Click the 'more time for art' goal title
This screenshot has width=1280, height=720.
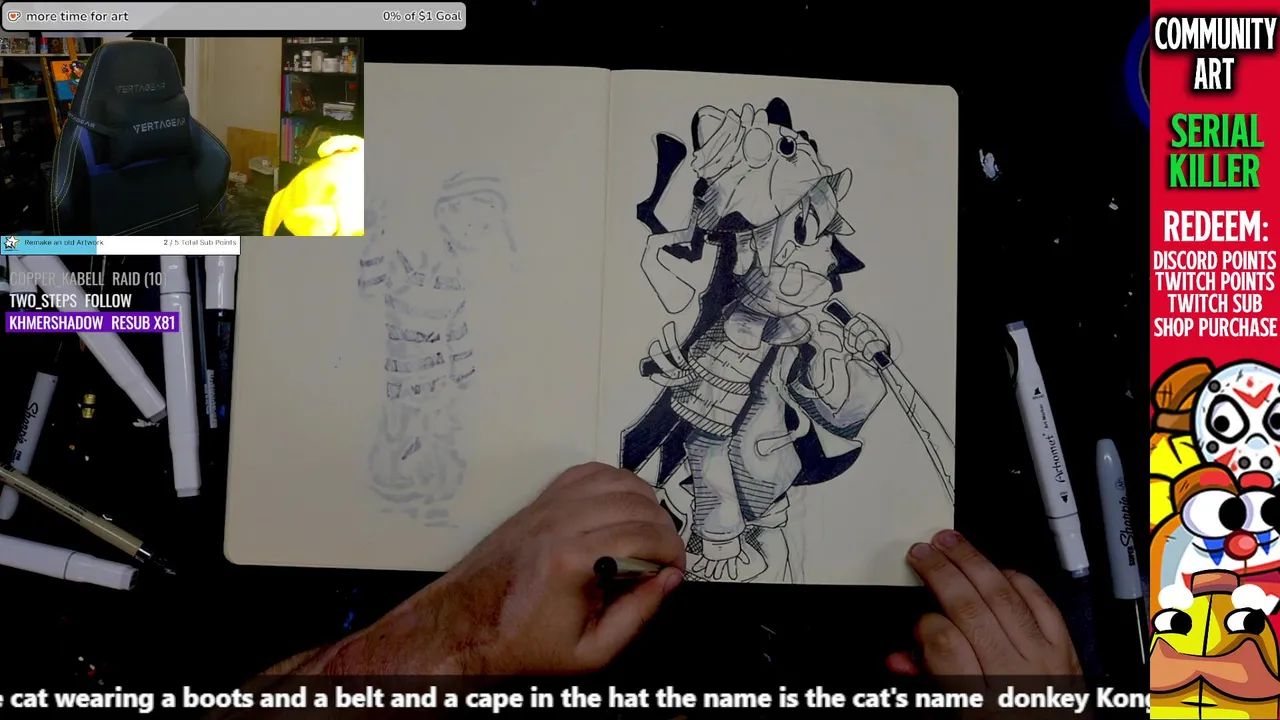(77, 16)
